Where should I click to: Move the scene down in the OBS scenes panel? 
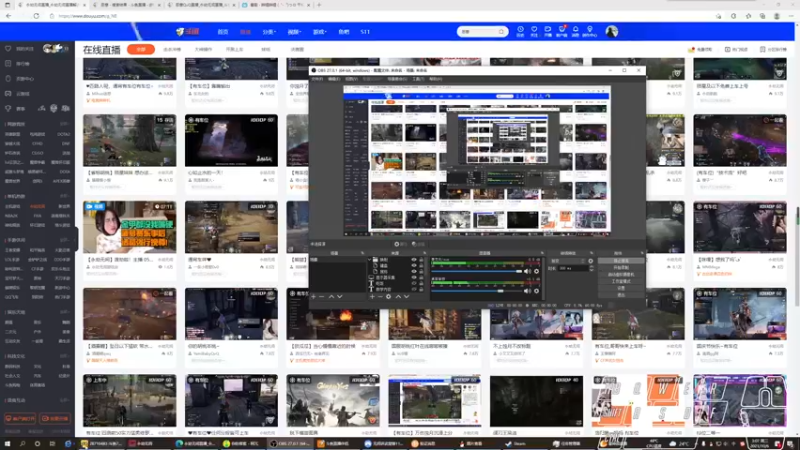click(340, 296)
